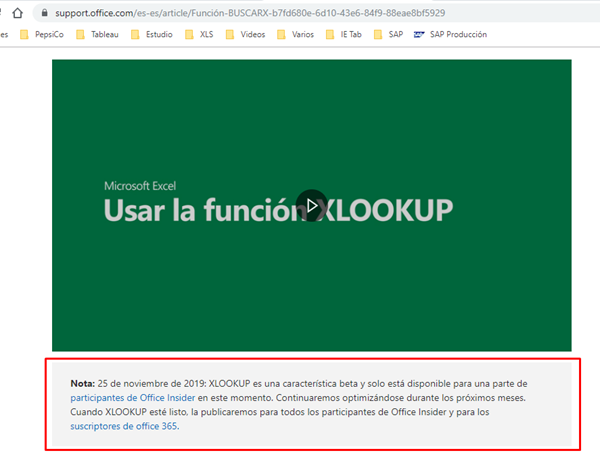Click the browser Home icon

pos(17,13)
